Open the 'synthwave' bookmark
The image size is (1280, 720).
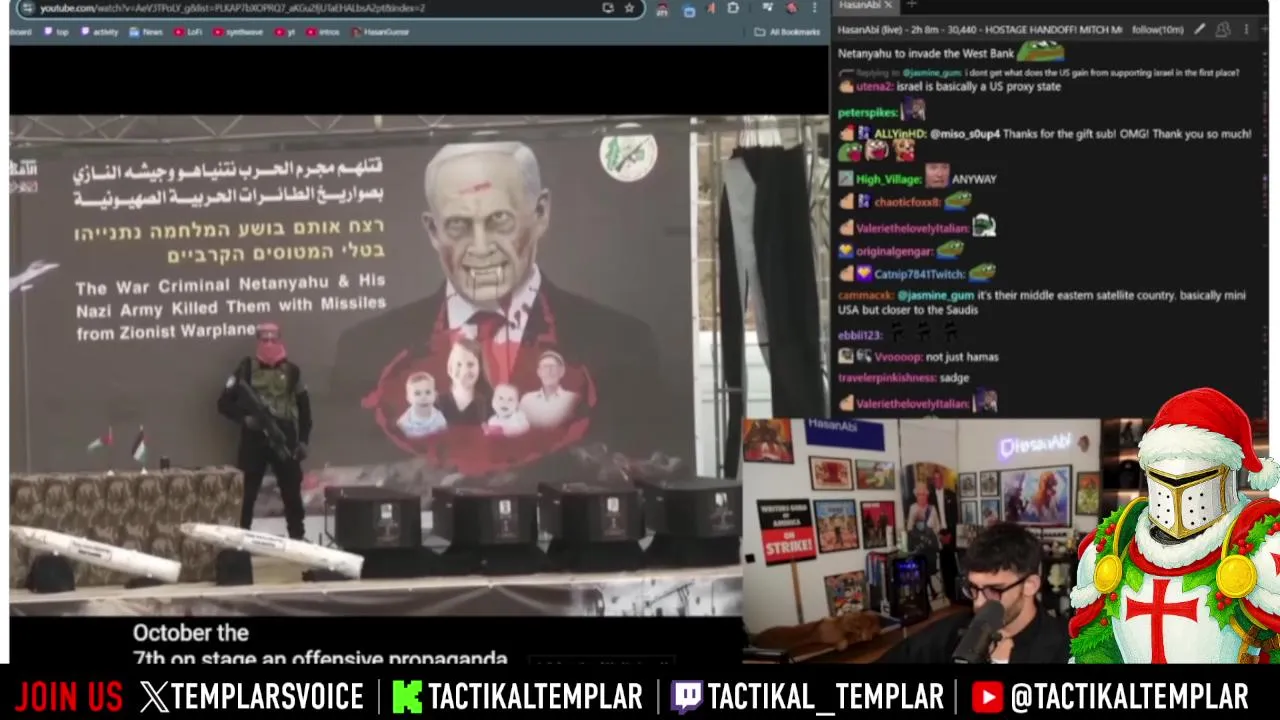pos(238,32)
